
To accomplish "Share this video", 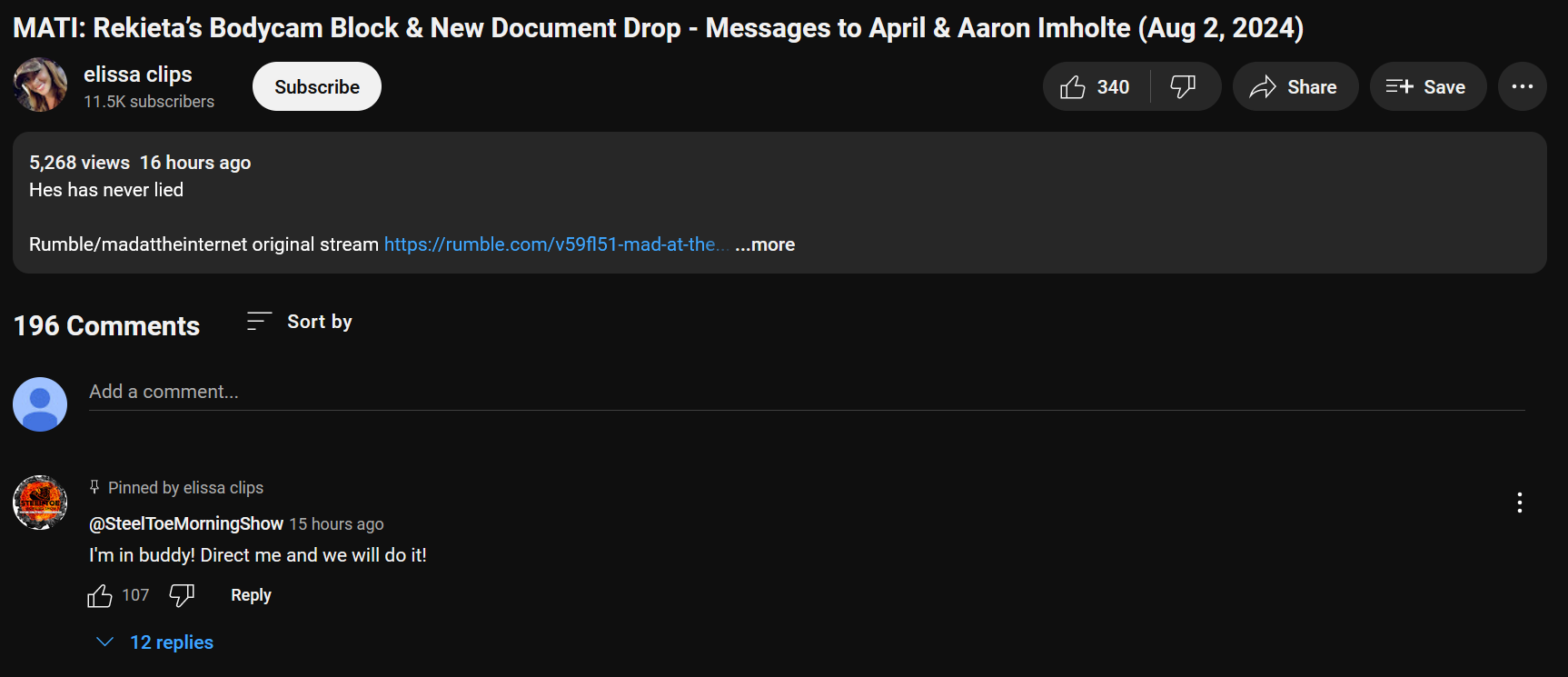I will point(1295,87).
